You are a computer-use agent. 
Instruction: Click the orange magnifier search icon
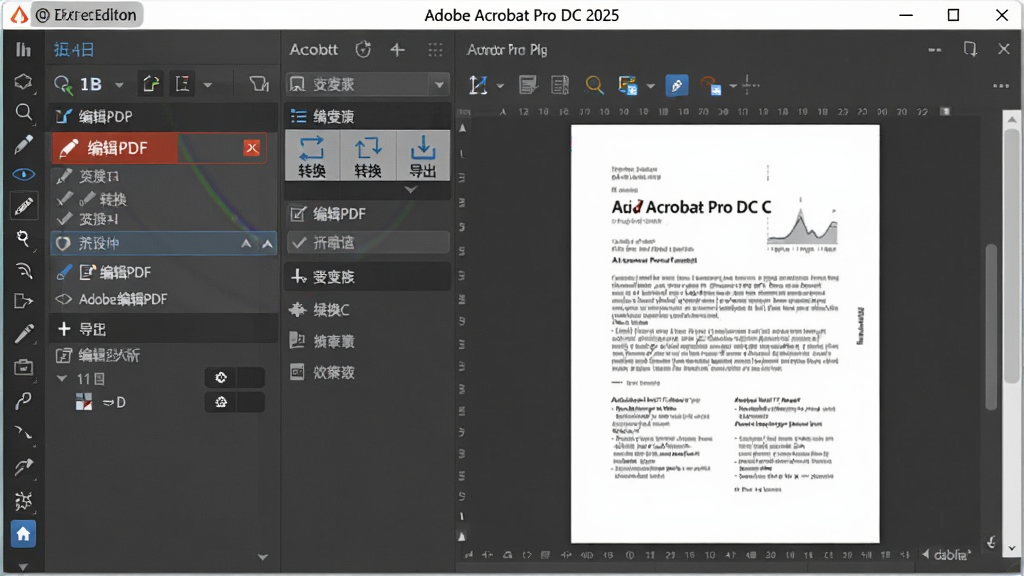click(594, 85)
